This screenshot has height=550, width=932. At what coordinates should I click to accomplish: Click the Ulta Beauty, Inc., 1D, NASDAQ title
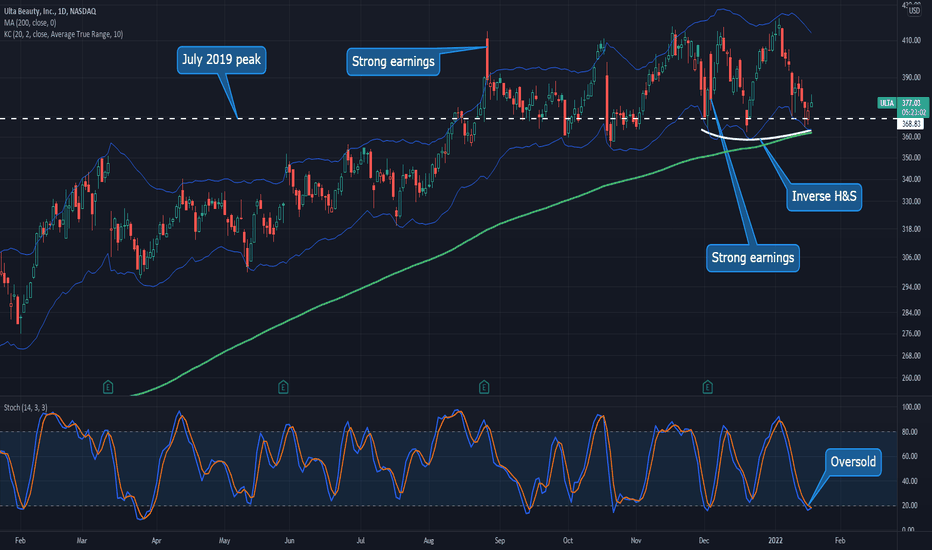pyautogui.click(x=50, y=11)
